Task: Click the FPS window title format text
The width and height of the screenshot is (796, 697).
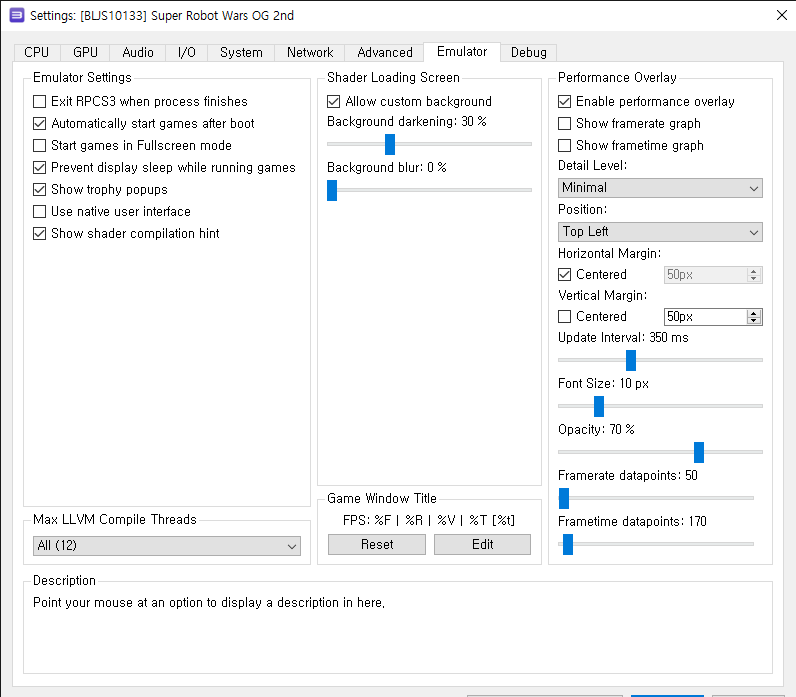Action: 429,520
